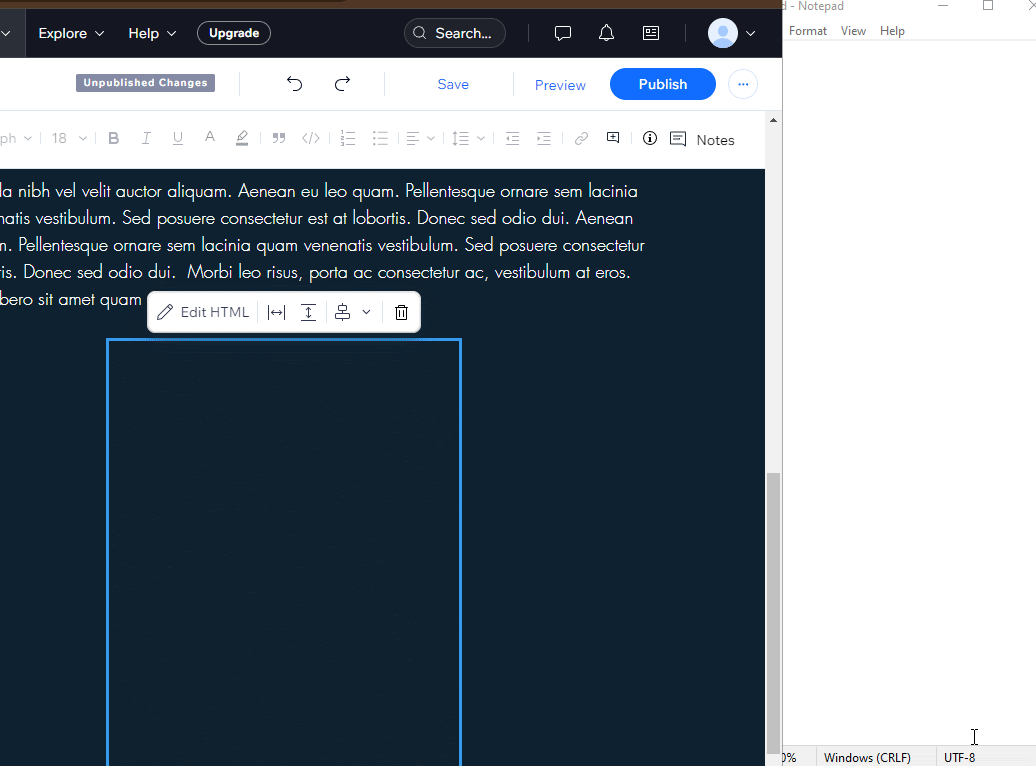The height and width of the screenshot is (766, 1036).
Task: Click the Publish button
Action: tap(662, 84)
